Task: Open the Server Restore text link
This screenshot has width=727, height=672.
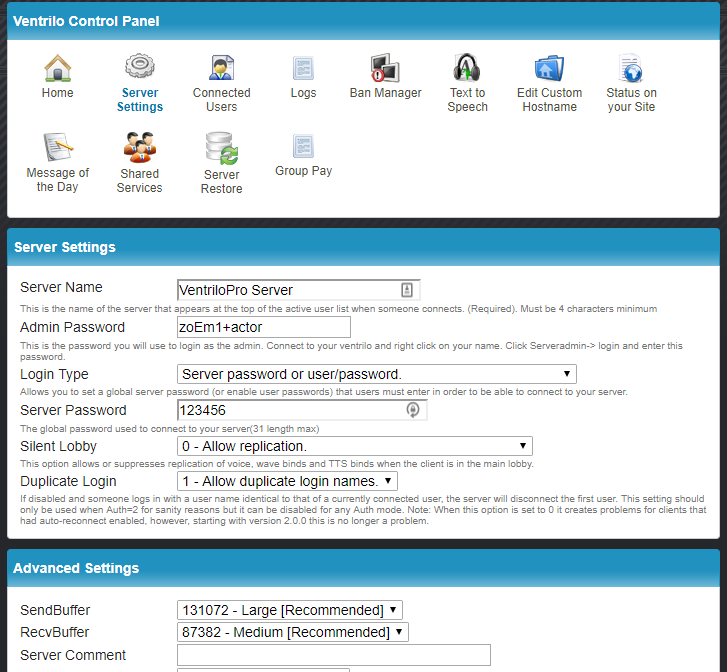Action: [222, 182]
